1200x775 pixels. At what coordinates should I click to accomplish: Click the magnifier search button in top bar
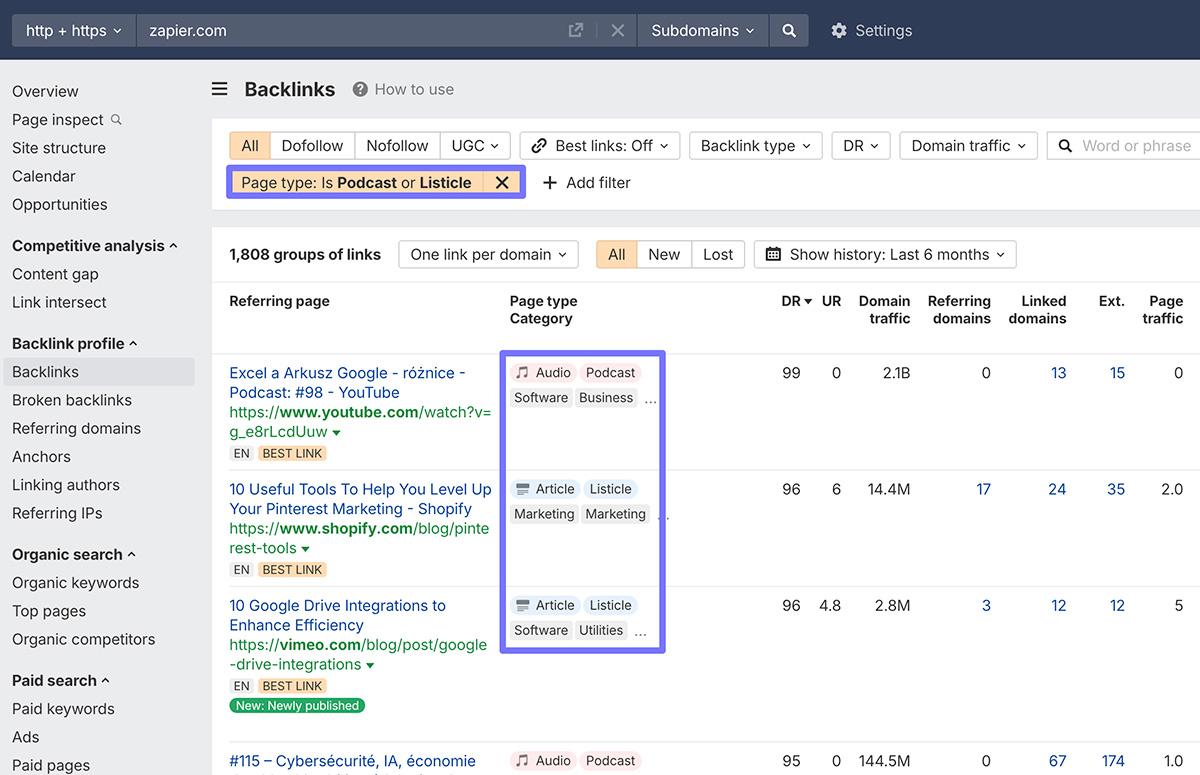pos(789,31)
